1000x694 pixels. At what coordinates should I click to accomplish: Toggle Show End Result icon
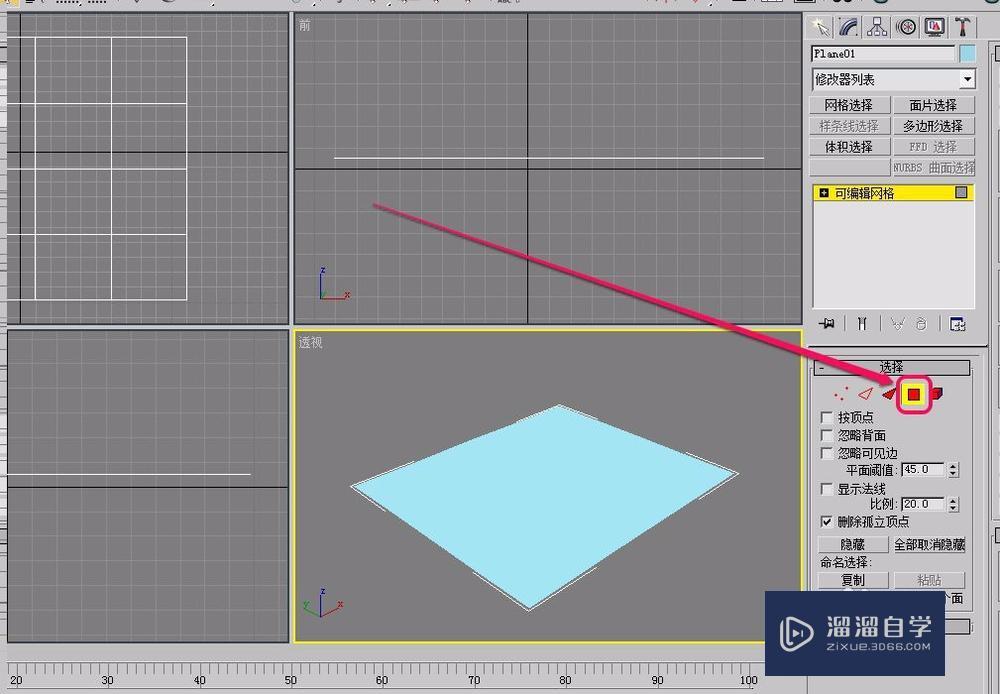[x=862, y=324]
